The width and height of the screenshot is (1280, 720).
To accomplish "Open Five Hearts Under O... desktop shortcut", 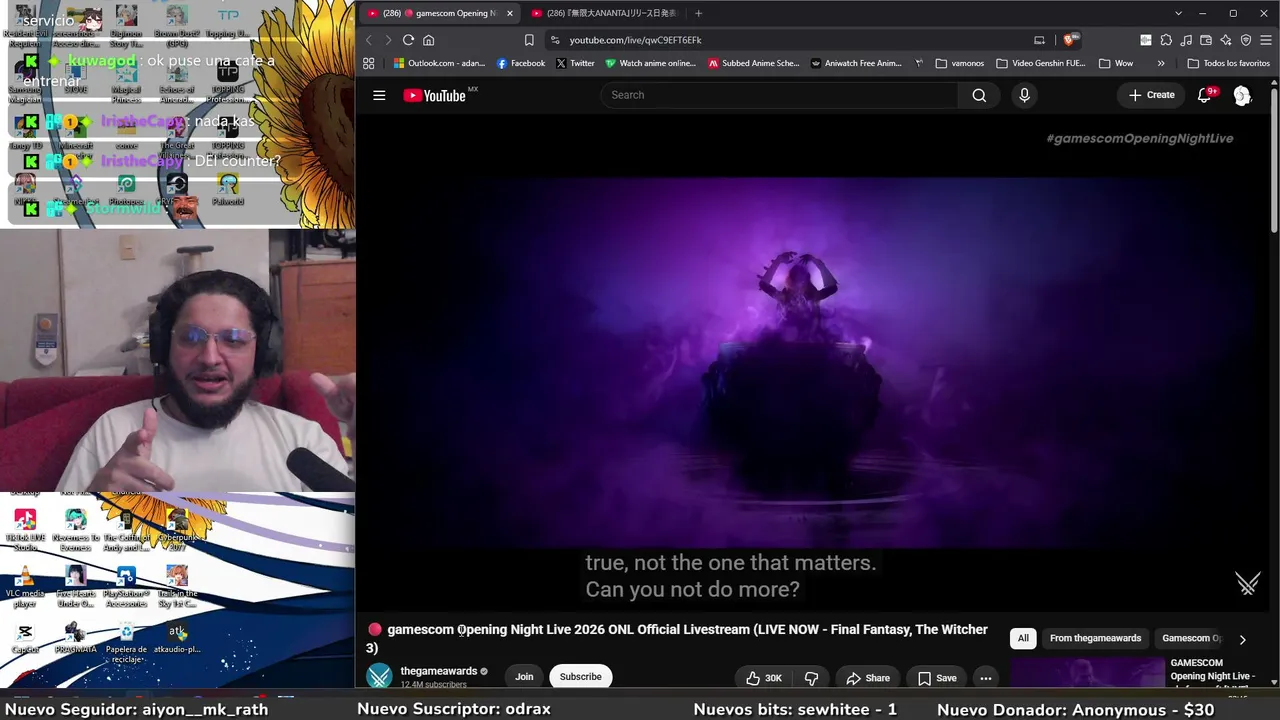I will pyautogui.click(x=75, y=585).
